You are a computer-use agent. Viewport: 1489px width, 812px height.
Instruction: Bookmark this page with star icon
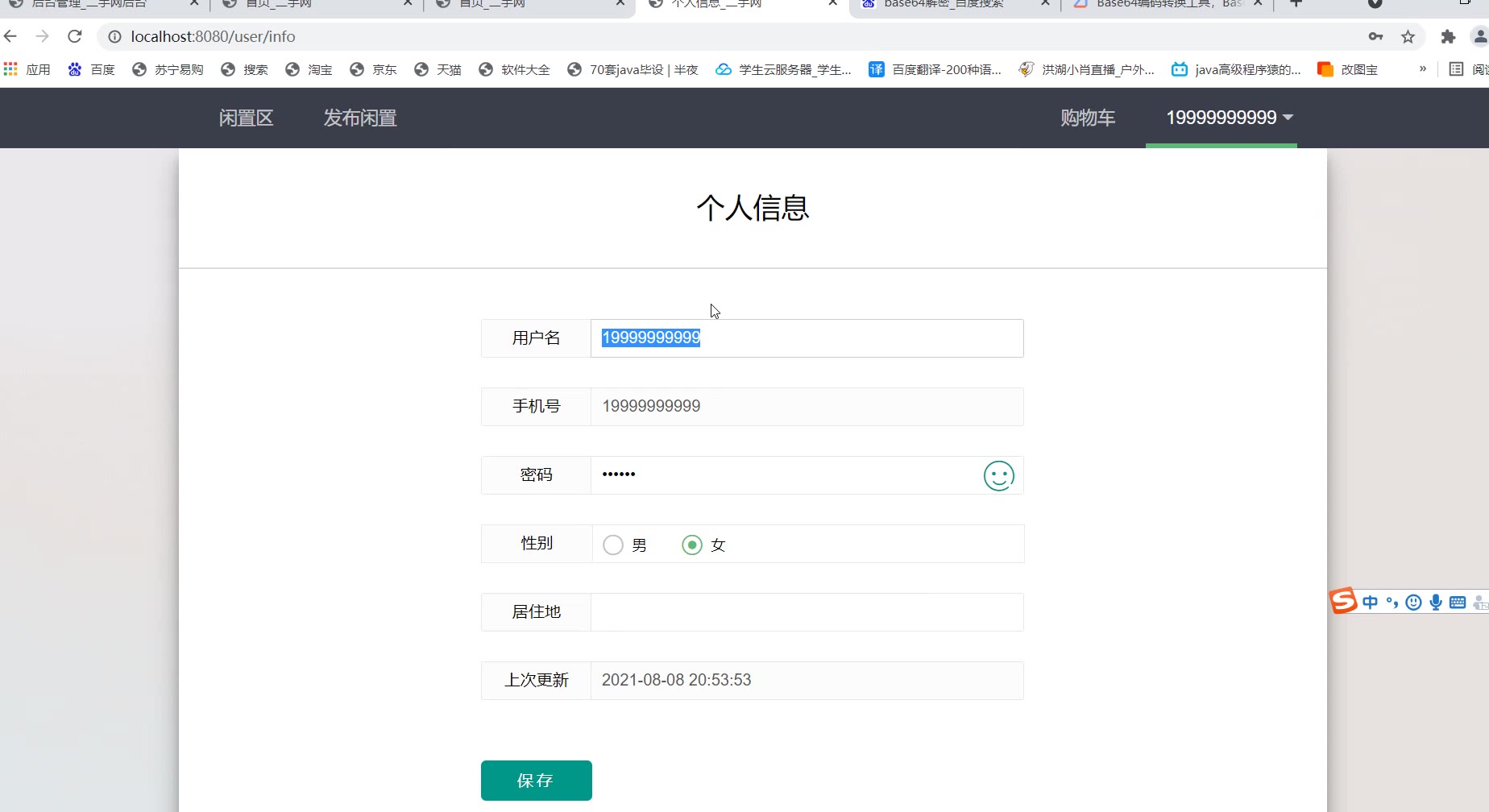click(x=1408, y=36)
